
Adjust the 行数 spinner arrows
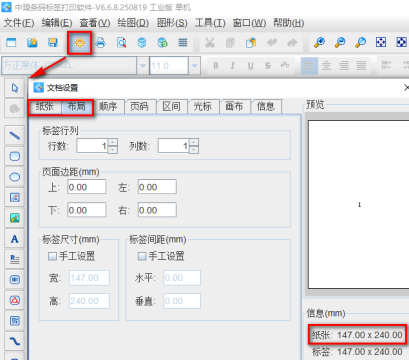tap(113, 146)
